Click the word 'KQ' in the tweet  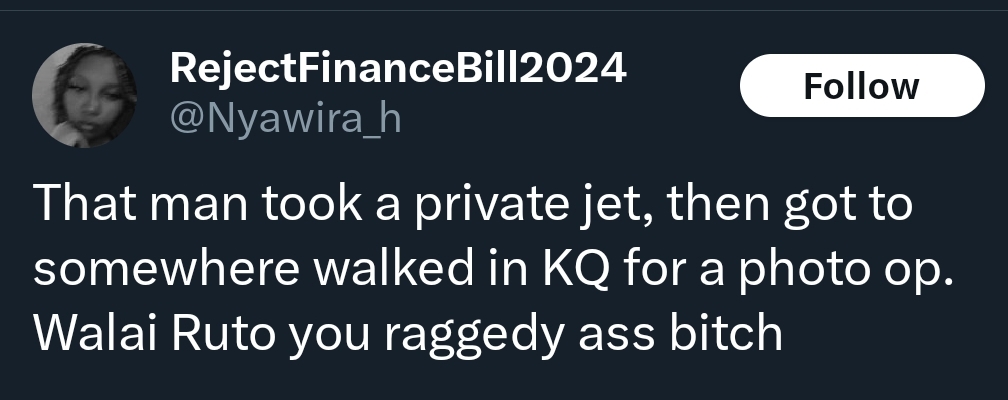(576, 269)
